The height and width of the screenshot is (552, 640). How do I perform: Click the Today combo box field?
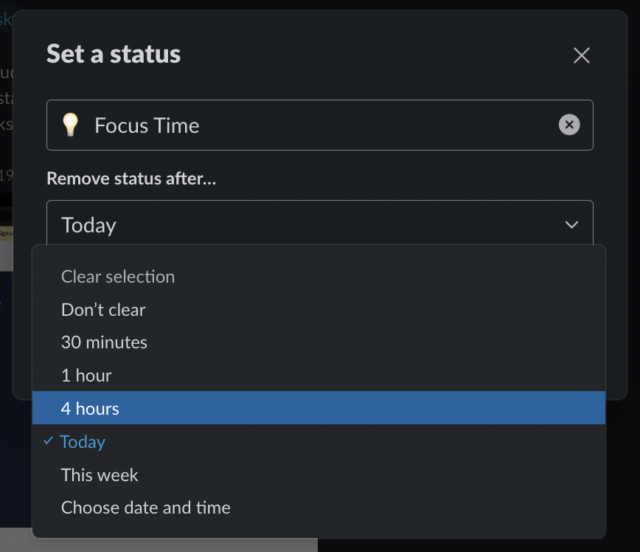(x=300, y=225)
